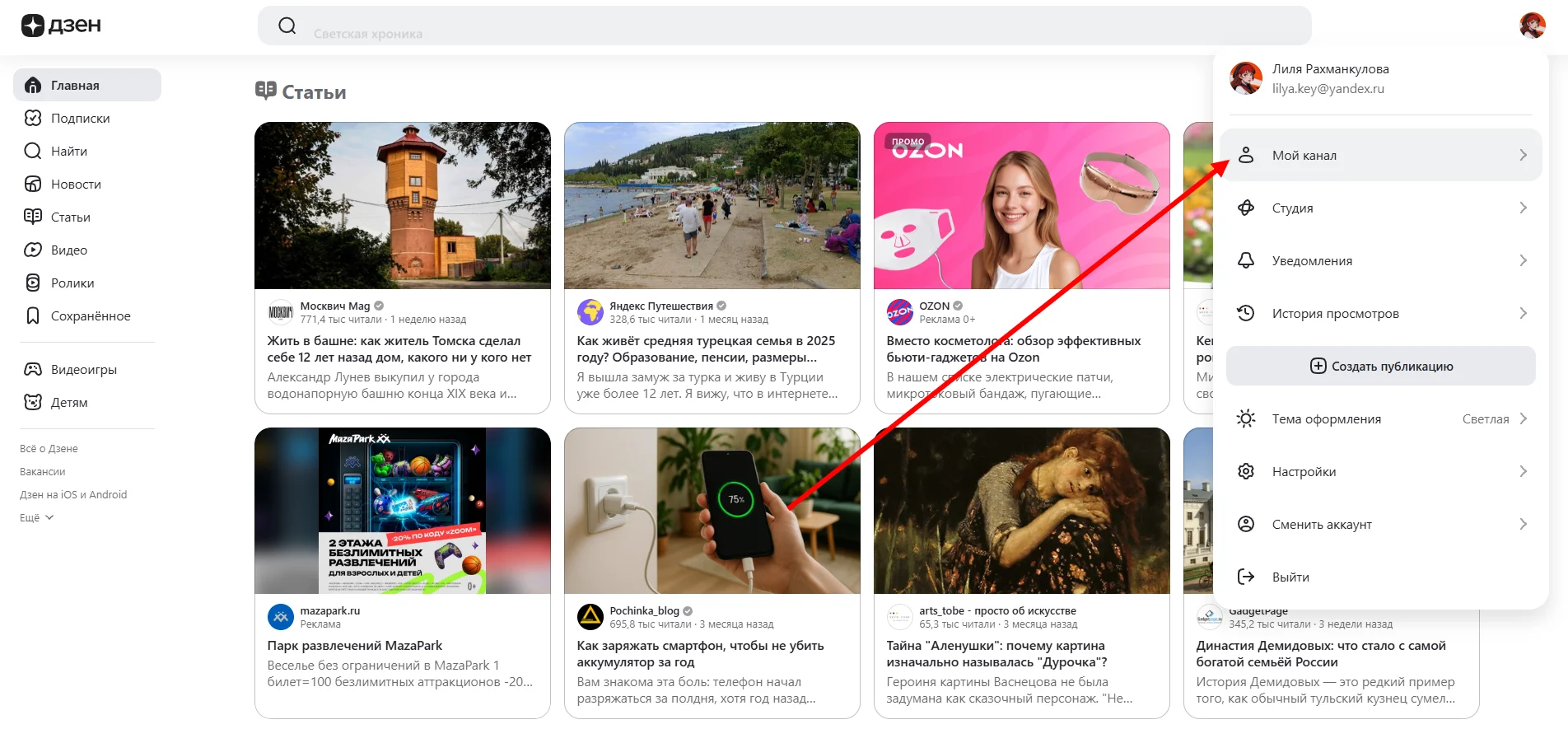This screenshot has height=729, width=1568.
Task: Click the Мой канал person icon
Action: tap(1246, 155)
